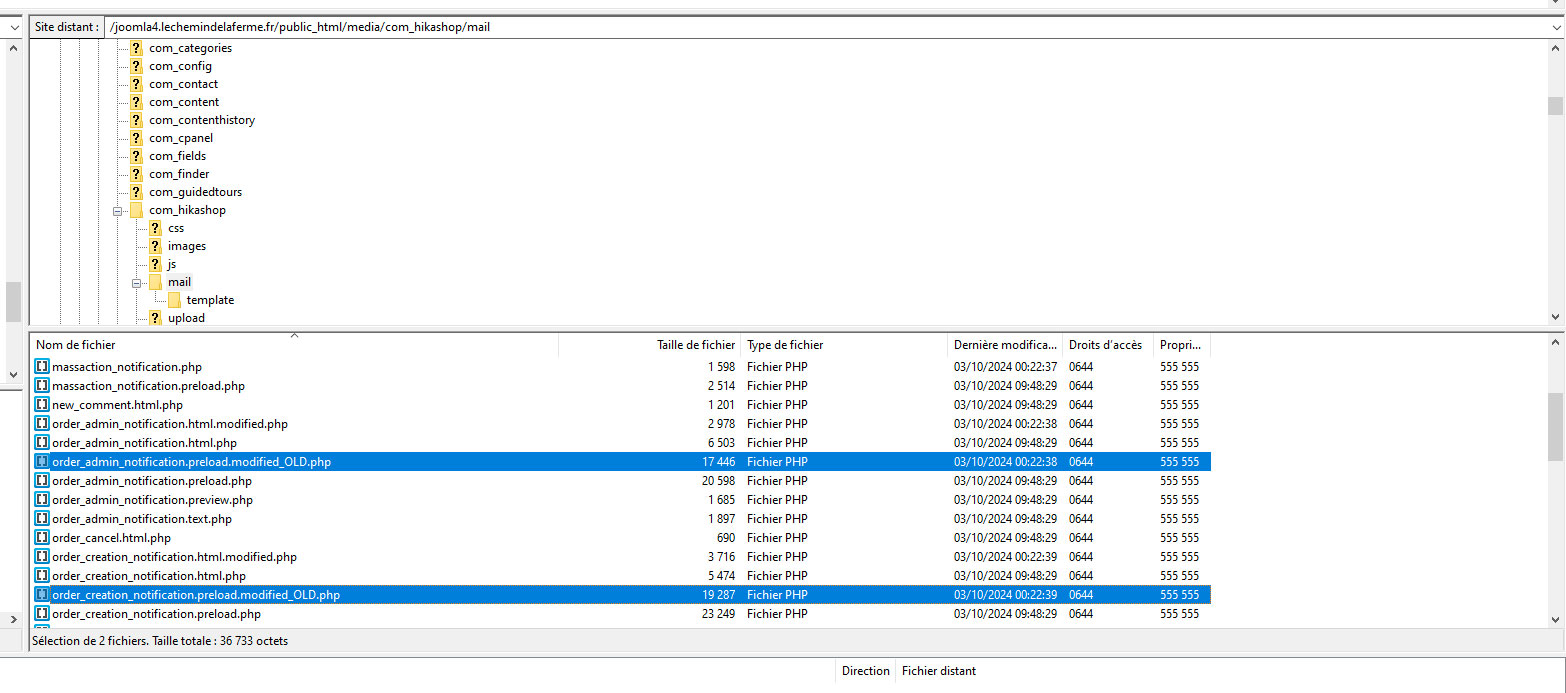Click the file list vertical scrollbar thumb

point(1555,427)
